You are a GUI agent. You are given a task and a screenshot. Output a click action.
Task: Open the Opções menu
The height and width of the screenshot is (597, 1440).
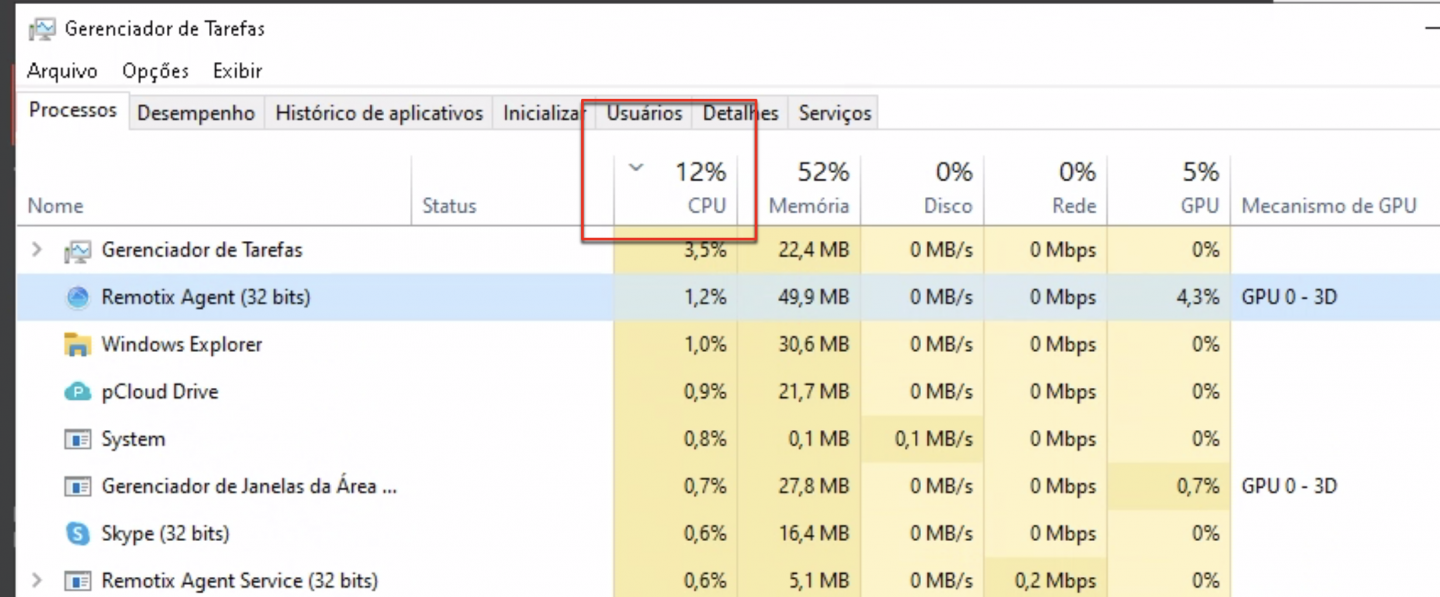155,71
